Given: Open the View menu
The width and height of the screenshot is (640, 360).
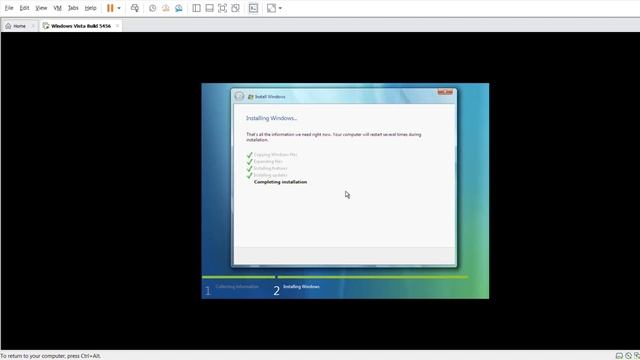Looking at the screenshot, I should point(41,8).
